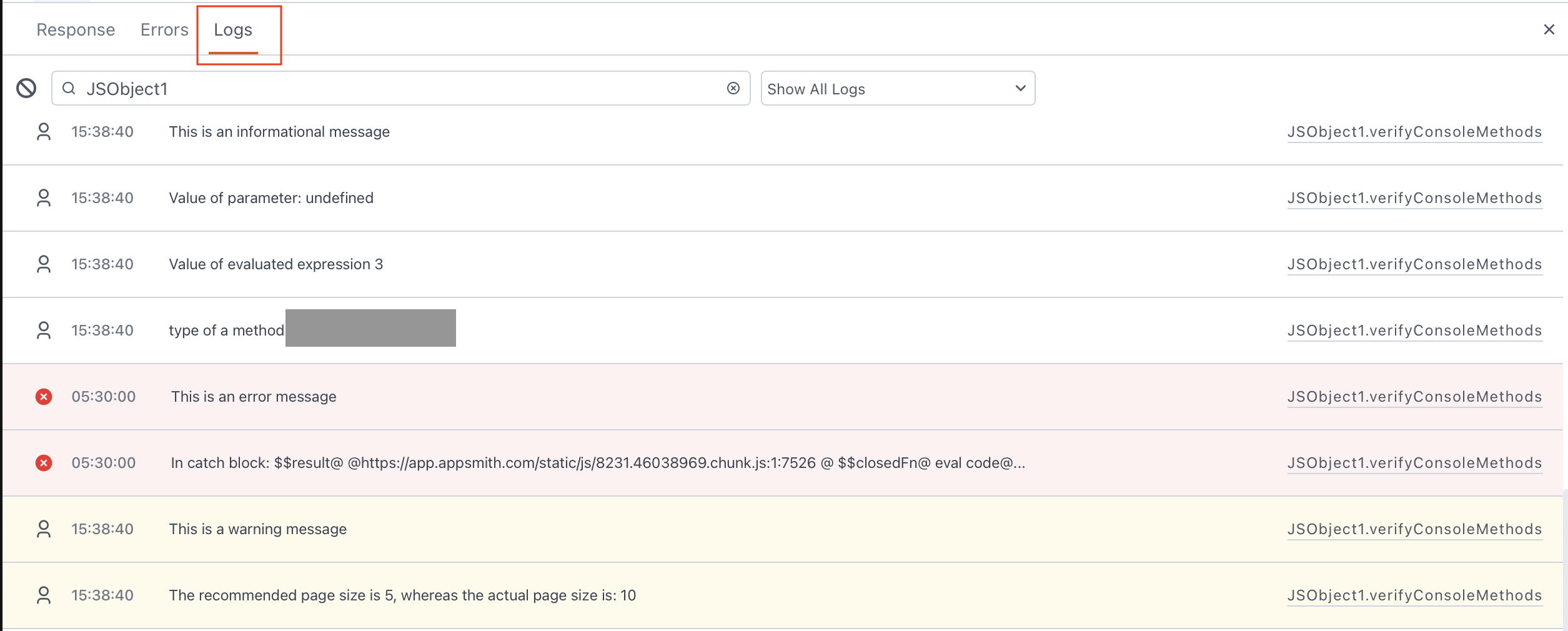The image size is (1568, 631).
Task: Close the debugger panel
Action: (1549, 29)
